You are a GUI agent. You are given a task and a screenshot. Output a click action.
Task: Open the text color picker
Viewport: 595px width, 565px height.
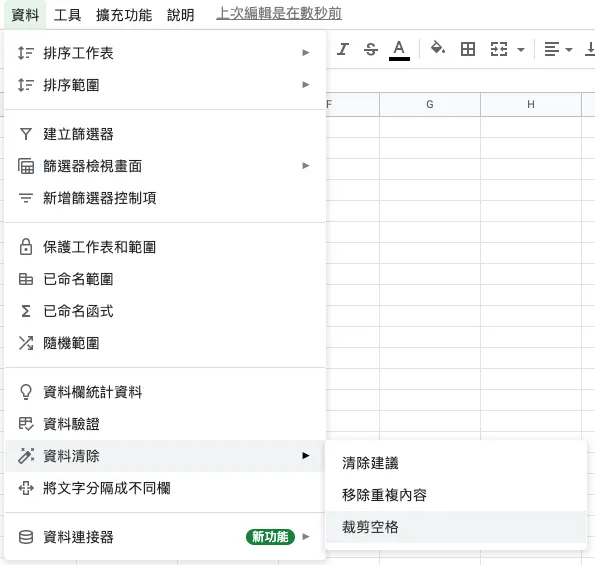(399, 50)
